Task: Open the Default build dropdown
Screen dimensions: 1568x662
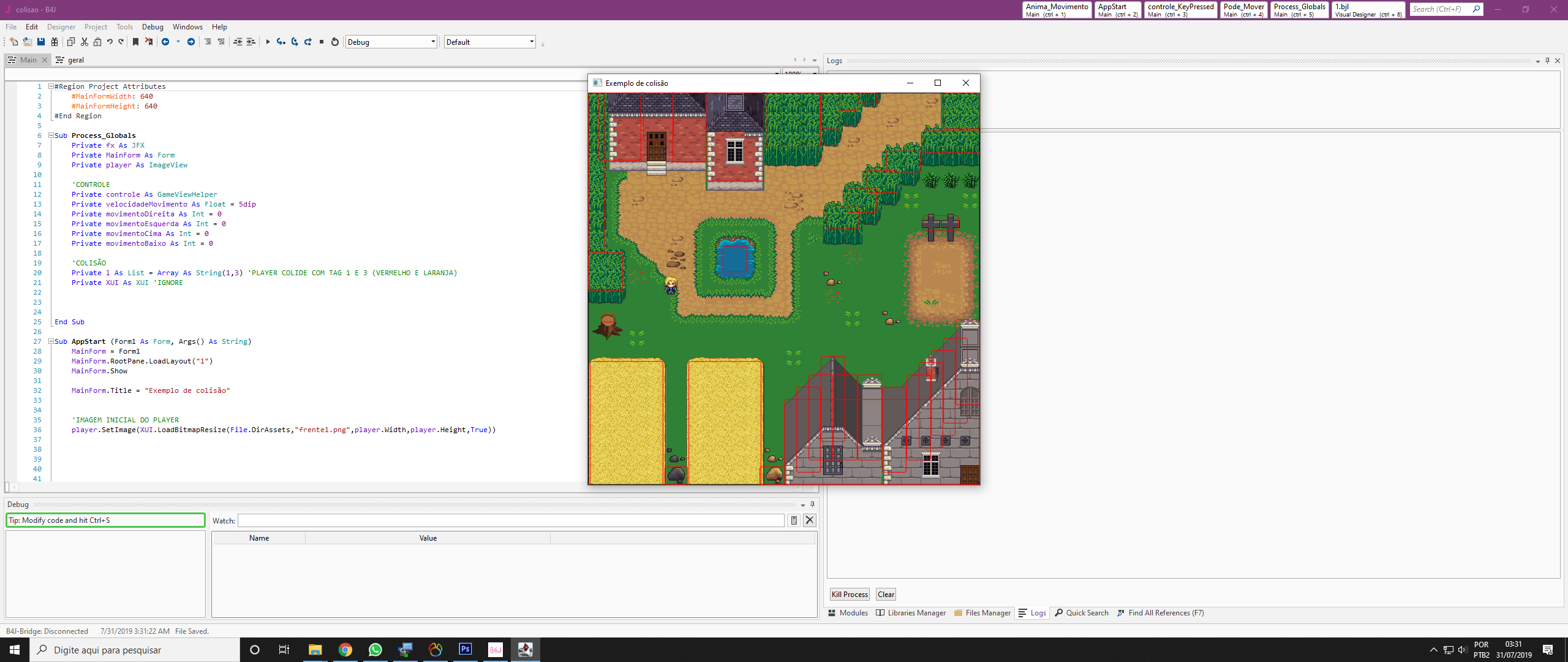Action: [531, 42]
